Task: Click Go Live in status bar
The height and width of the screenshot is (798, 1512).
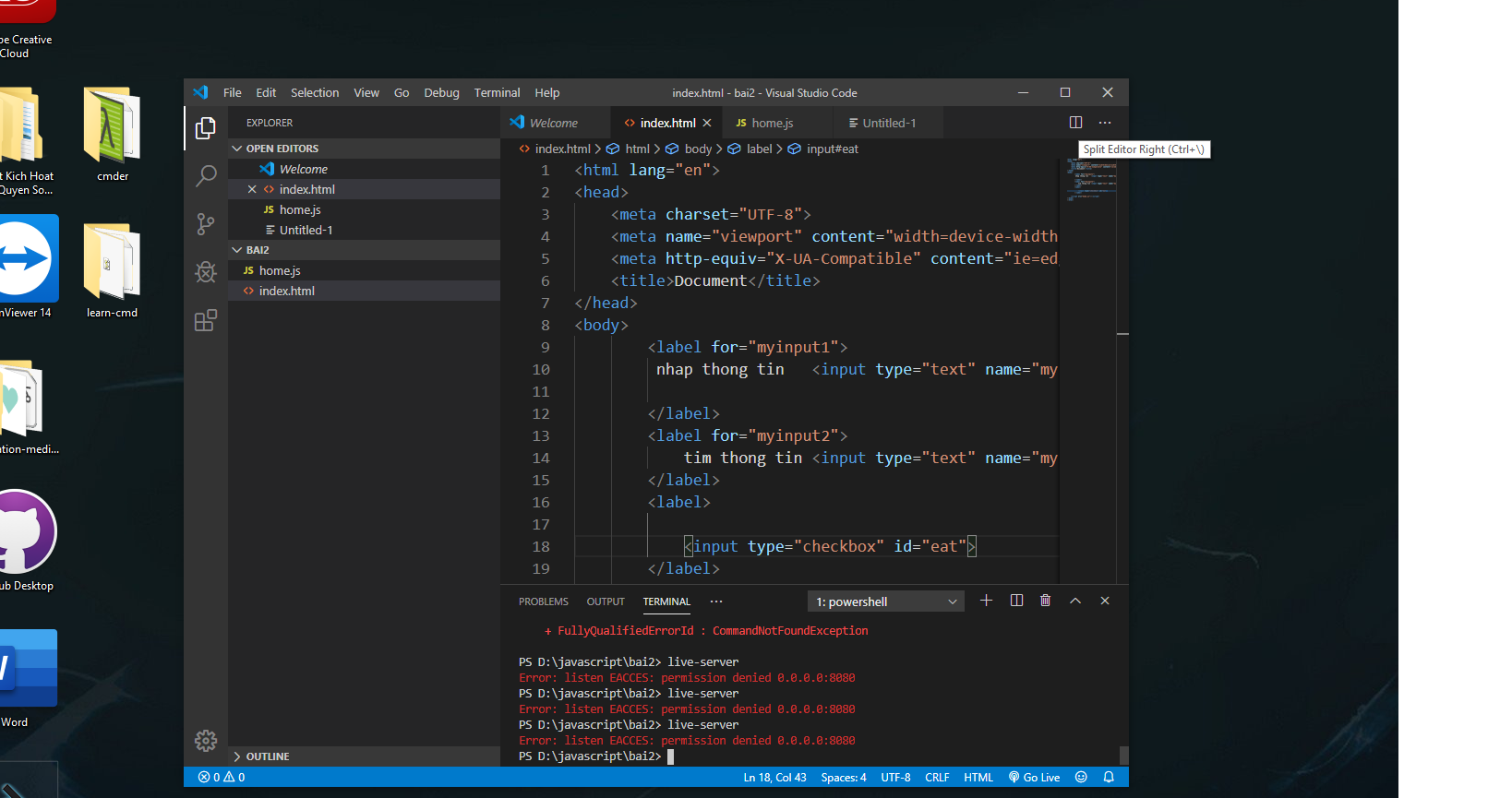Action: (1034, 777)
